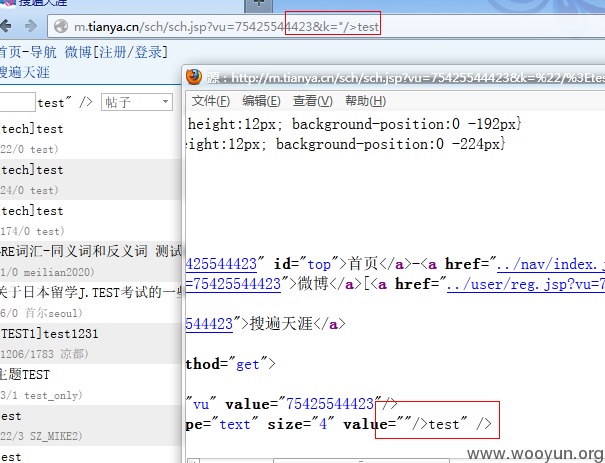Click the 1206/1783 凉都) result info

(x=44, y=354)
